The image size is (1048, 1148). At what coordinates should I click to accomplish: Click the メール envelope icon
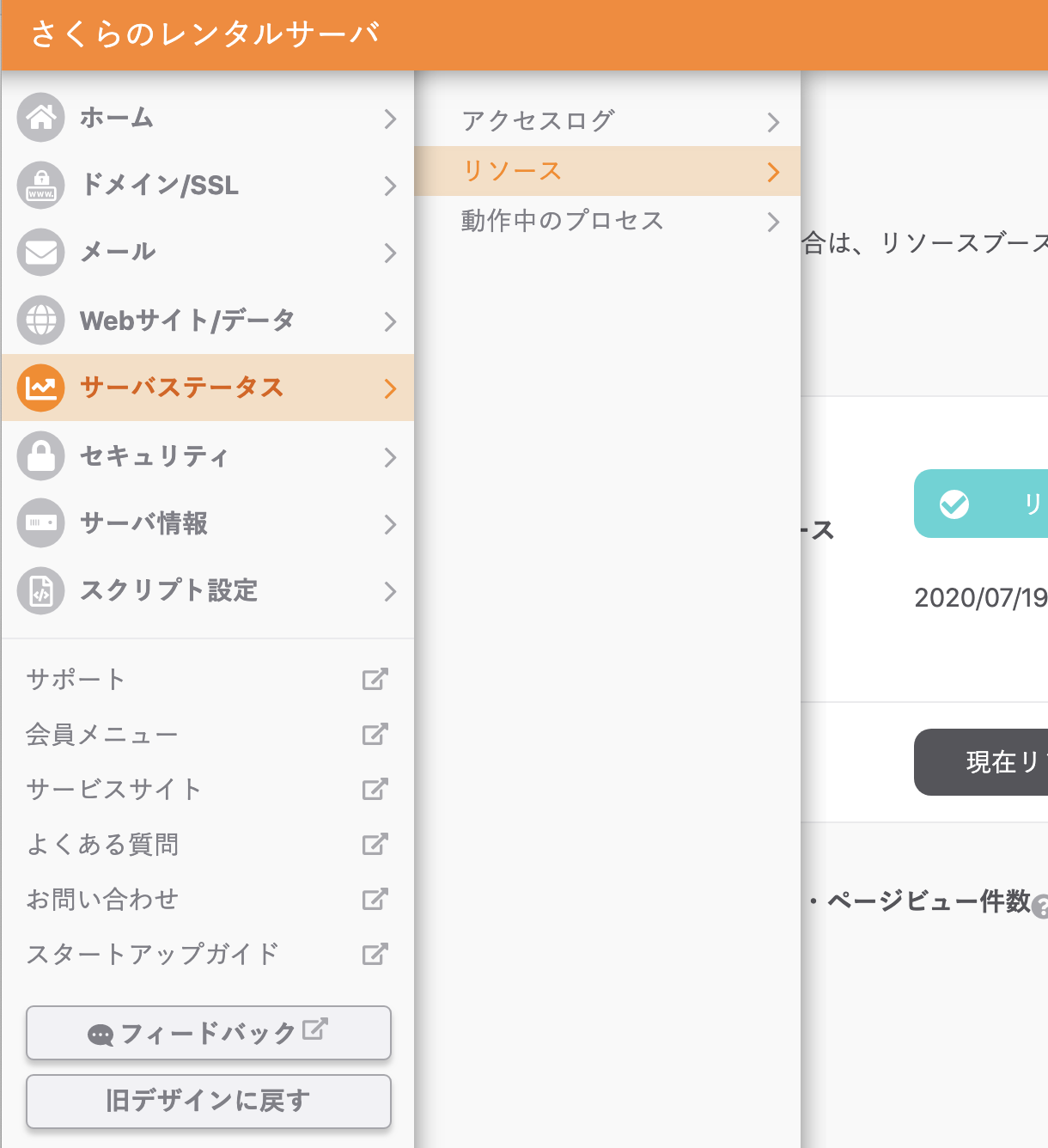pos(40,252)
